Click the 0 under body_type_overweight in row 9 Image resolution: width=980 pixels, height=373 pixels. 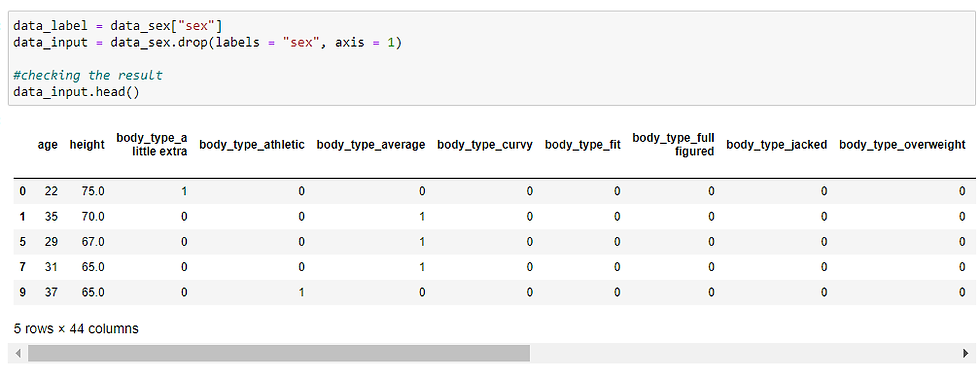coord(962,292)
